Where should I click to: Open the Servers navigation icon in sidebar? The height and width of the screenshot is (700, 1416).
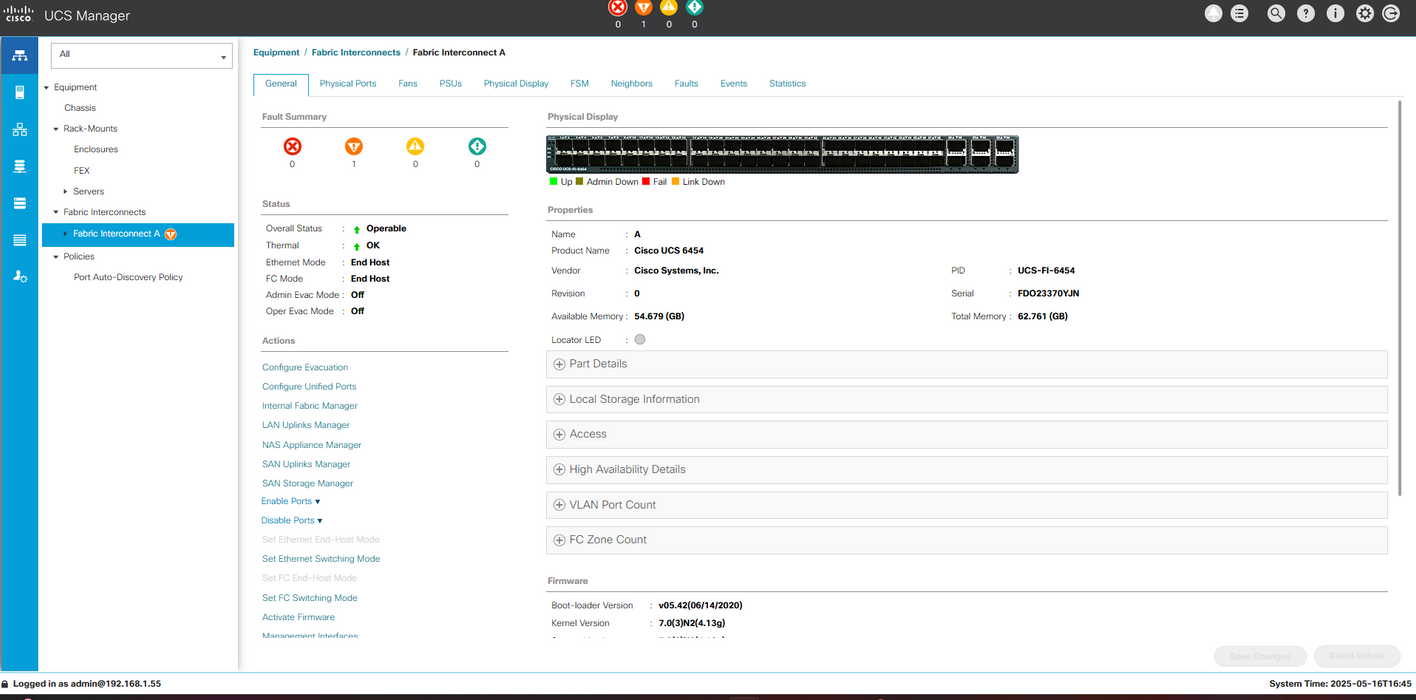point(19,92)
